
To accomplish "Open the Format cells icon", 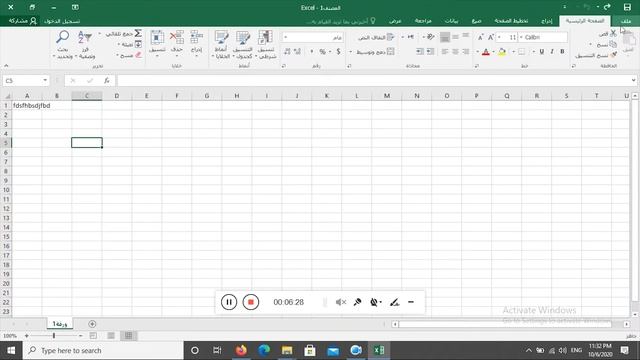I will (x=157, y=38).
